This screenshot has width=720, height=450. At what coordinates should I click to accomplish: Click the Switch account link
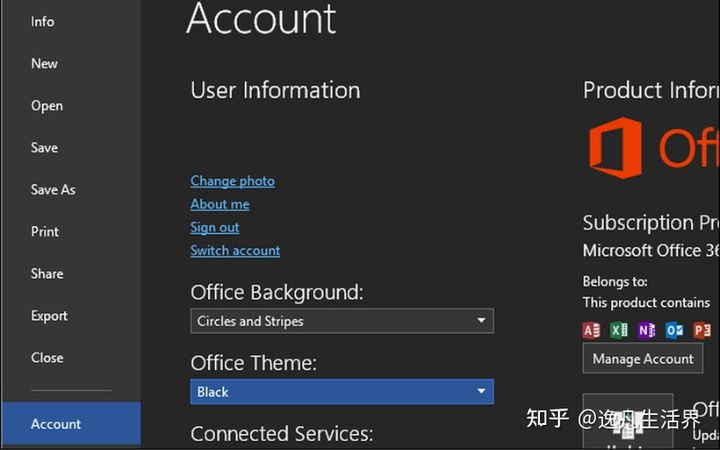point(235,250)
